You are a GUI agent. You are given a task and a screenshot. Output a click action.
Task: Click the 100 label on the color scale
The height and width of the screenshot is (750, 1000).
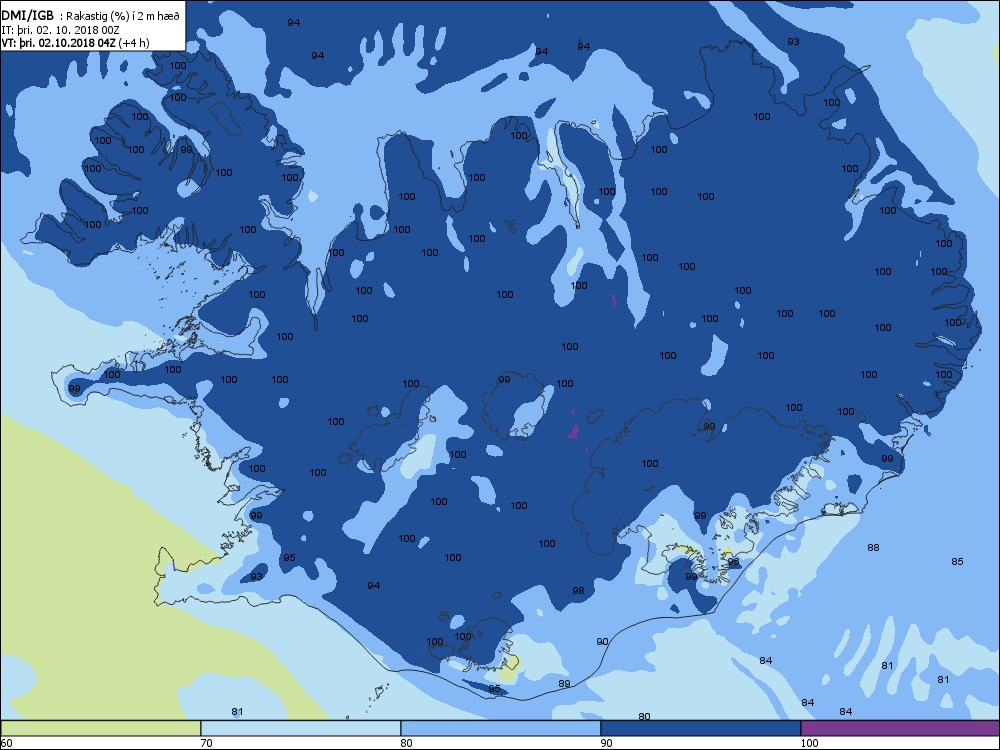click(x=809, y=742)
